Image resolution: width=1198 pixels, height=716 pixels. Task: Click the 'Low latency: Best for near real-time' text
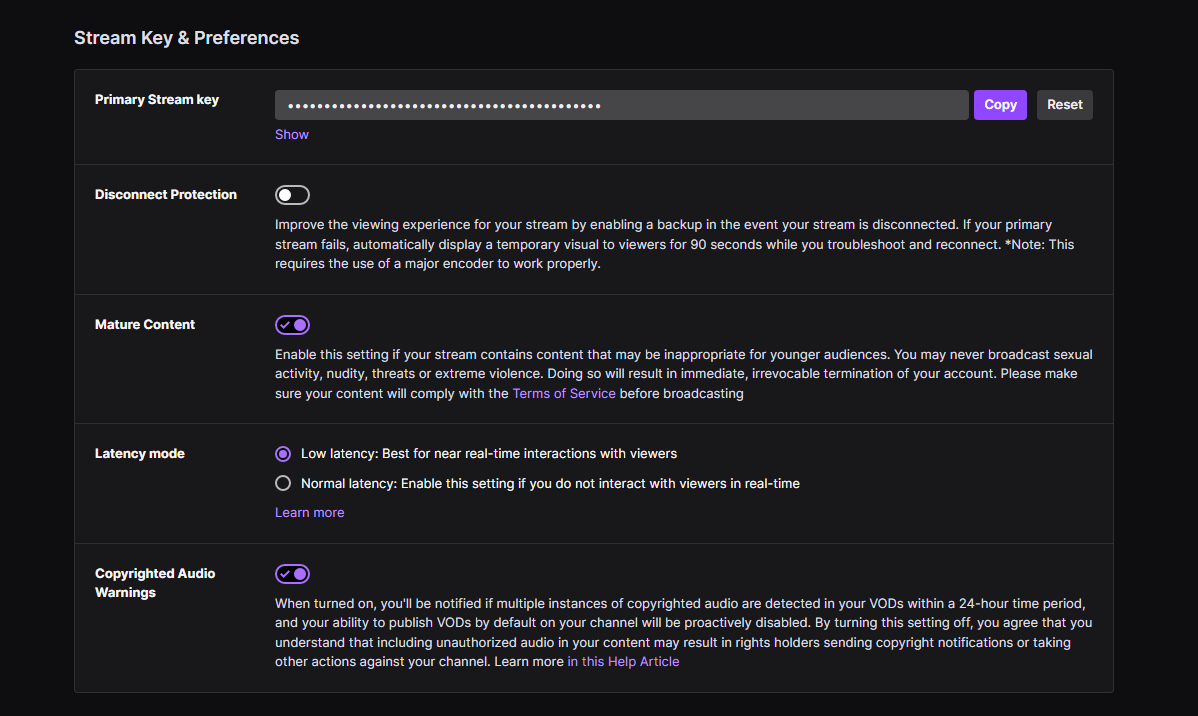click(489, 454)
